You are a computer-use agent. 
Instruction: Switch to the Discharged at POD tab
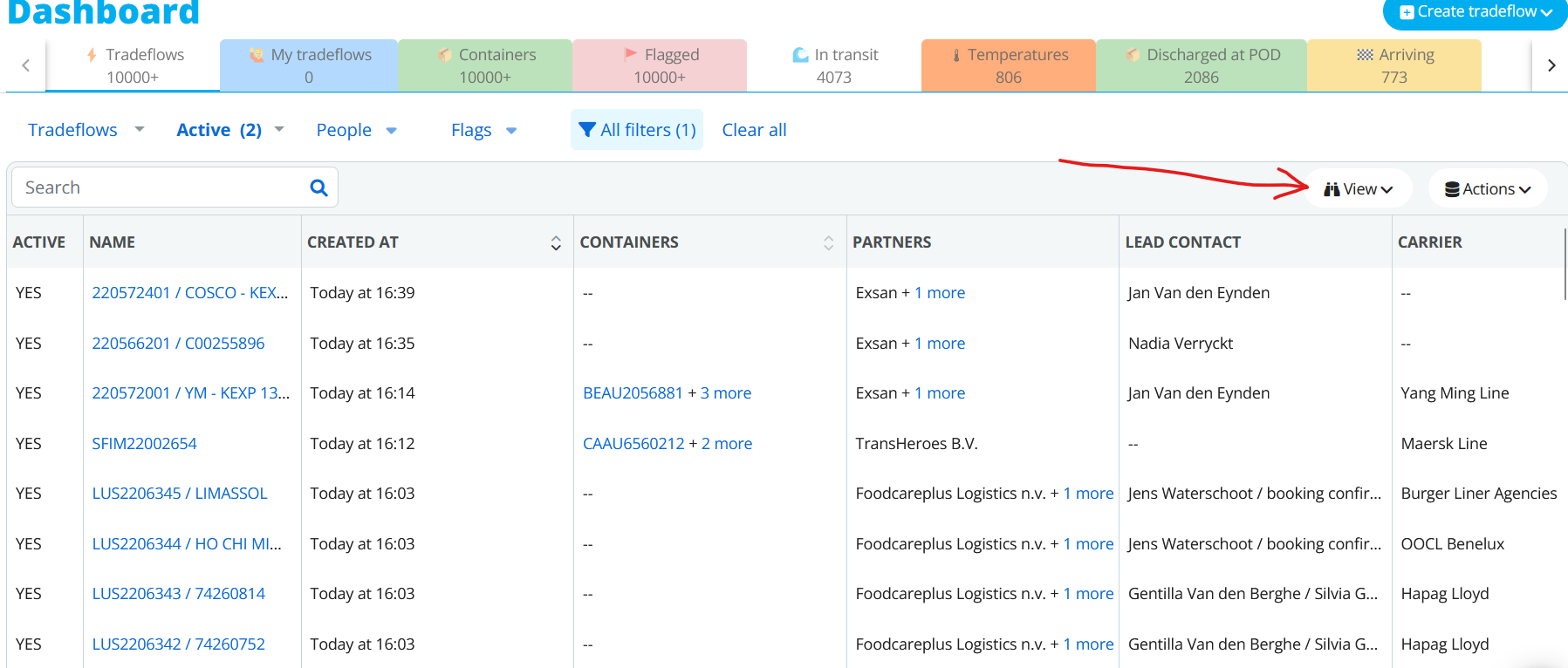coord(1202,65)
